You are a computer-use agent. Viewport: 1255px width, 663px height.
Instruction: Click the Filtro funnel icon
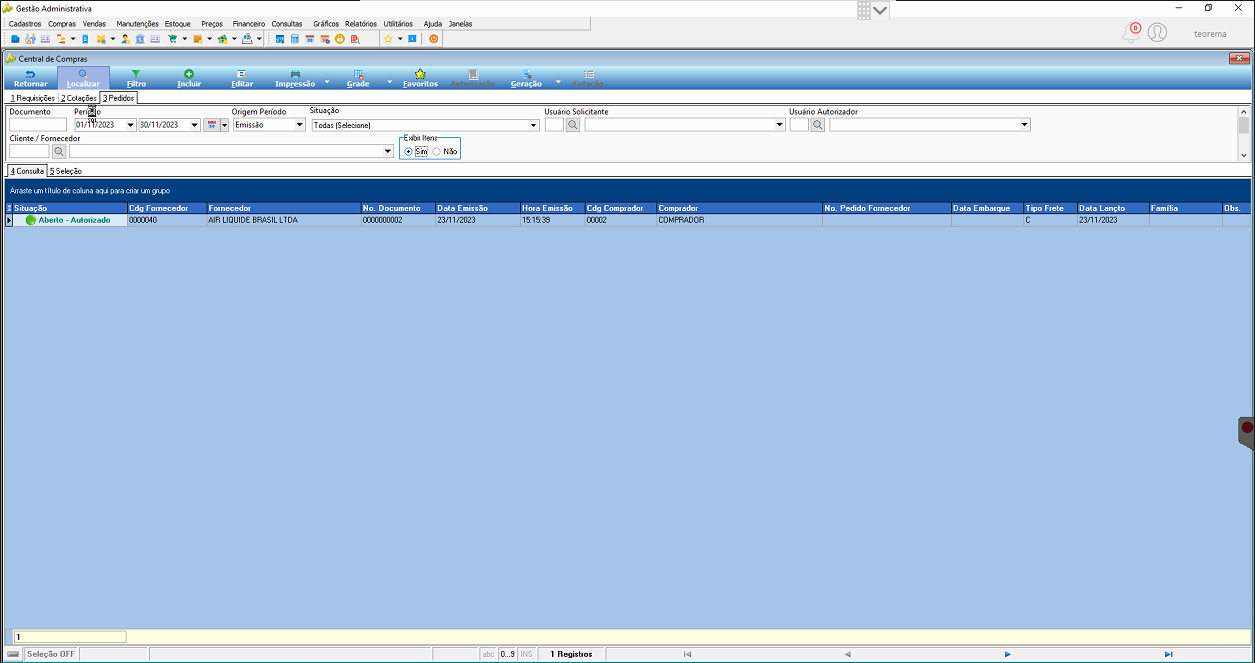click(136, 74)
